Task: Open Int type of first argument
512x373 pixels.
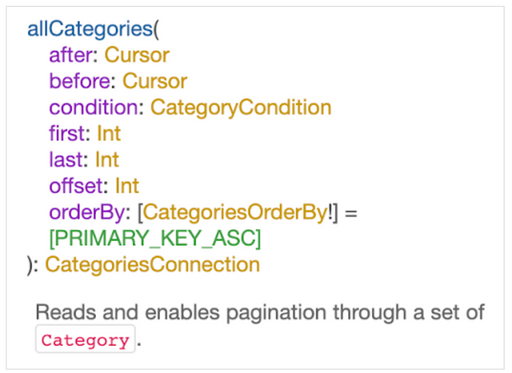Action: click(x=109, y=133)
